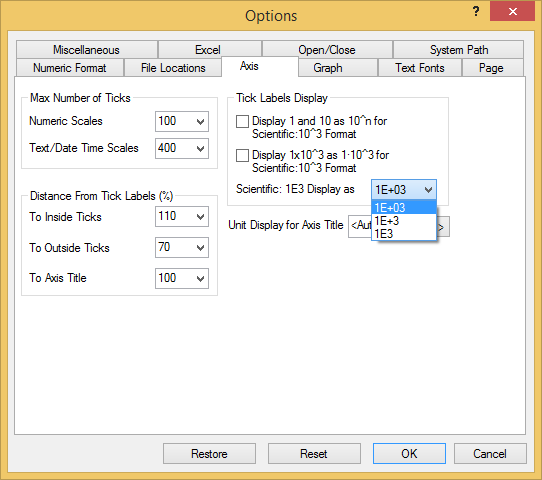Switch to the Miscellaneous tab
Image resolution: width=542 pixels, height=480 pixels.
[x=86, y=50]
